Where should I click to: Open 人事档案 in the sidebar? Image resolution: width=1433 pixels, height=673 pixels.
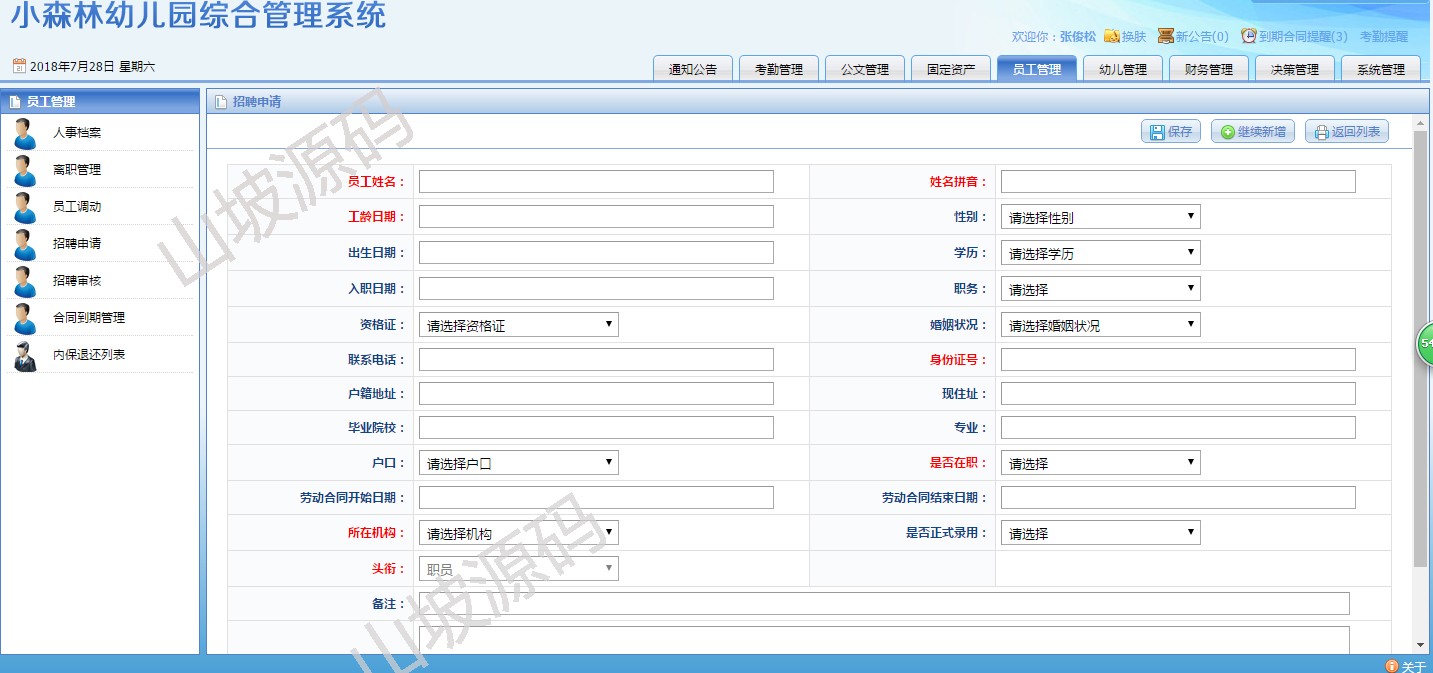(77, 133)
